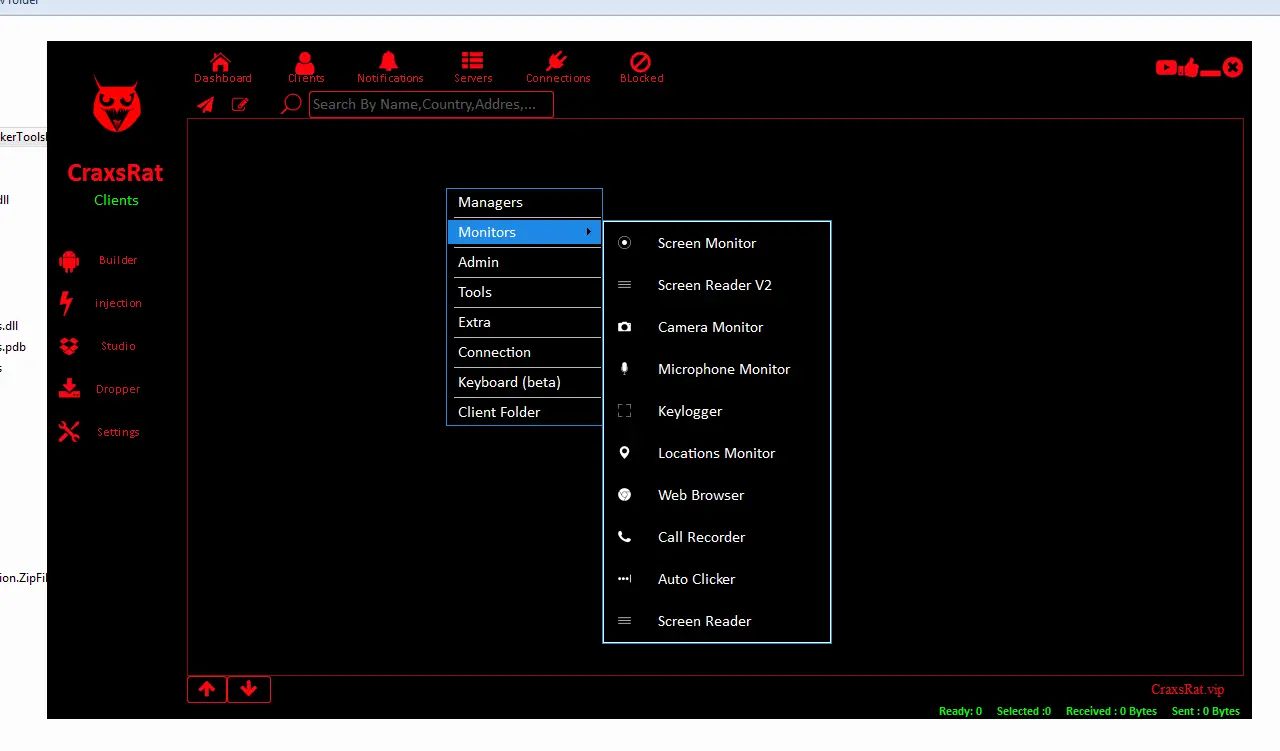The width and height of the screenshot is (1280, 751).
Task: Click the CraxsRat owl logo
Action: [x=116, y=104]
